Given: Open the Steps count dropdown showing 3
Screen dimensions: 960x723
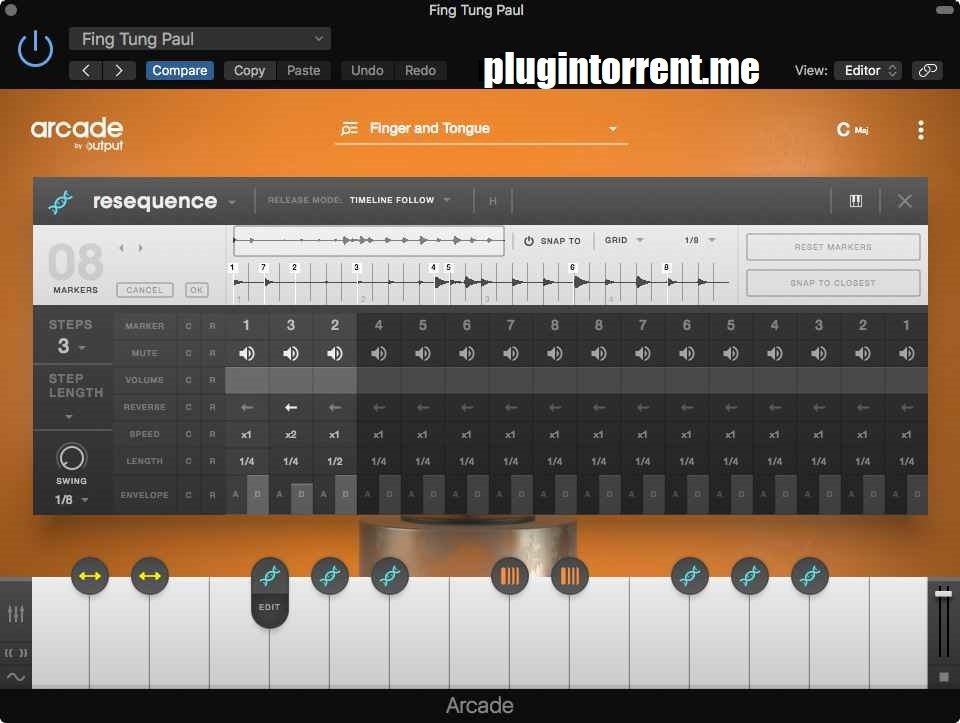Looking at the screenshot, I should pyautogui.click(x=72, y=347).
